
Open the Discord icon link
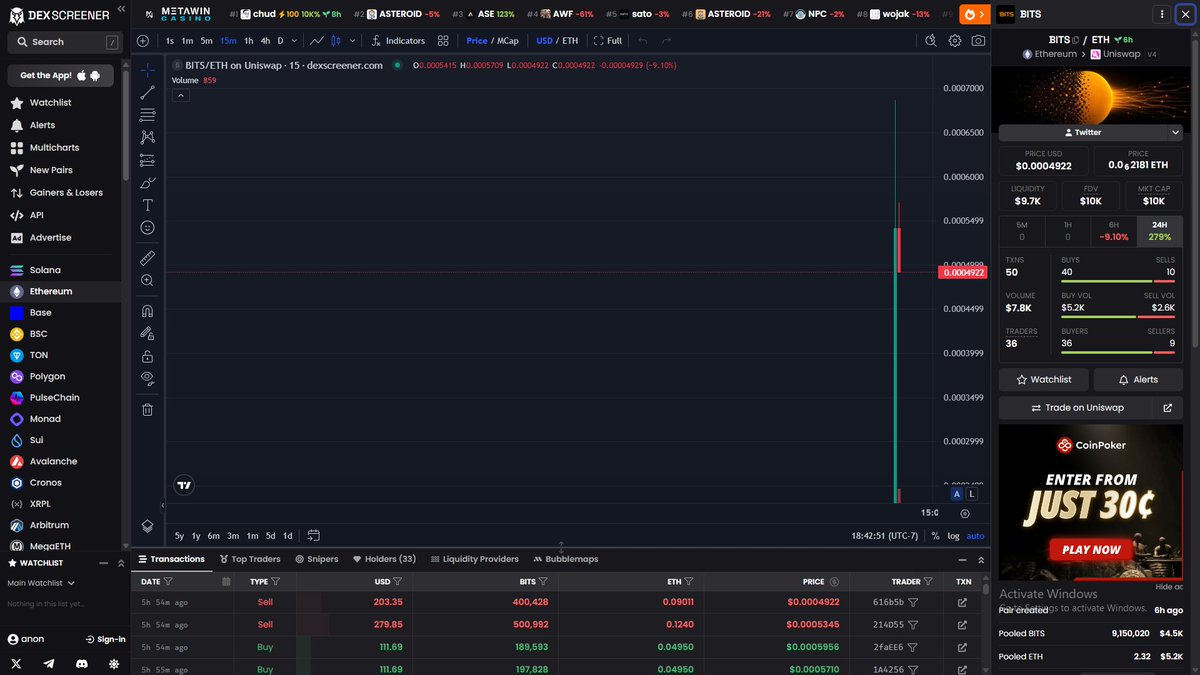click(x=82, y=663)
